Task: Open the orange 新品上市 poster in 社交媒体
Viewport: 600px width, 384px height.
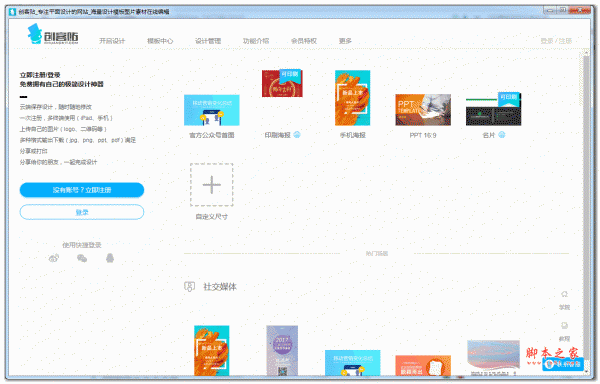Action: coord(212,351)
